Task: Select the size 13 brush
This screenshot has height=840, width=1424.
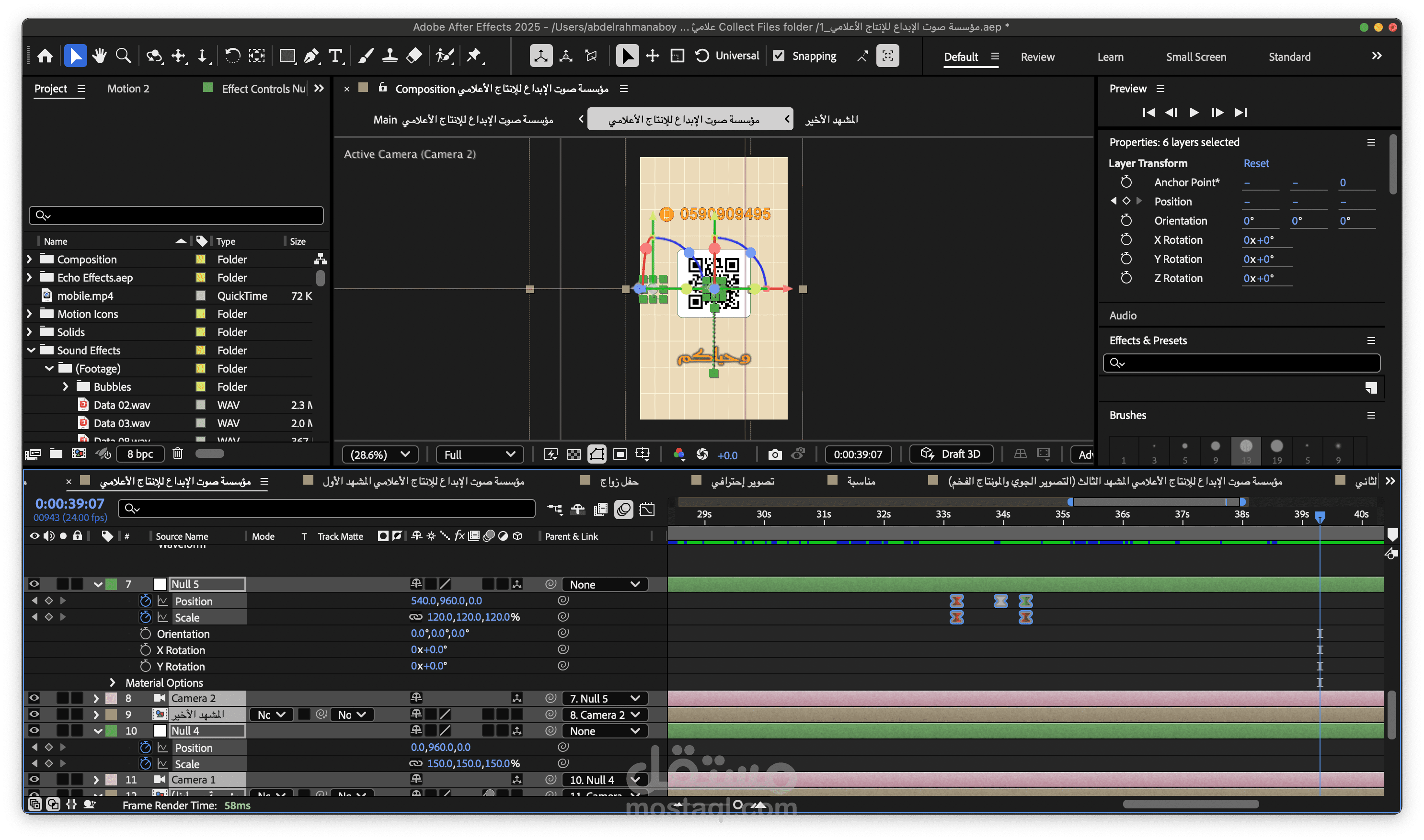Action: [x=1246, y=447]
